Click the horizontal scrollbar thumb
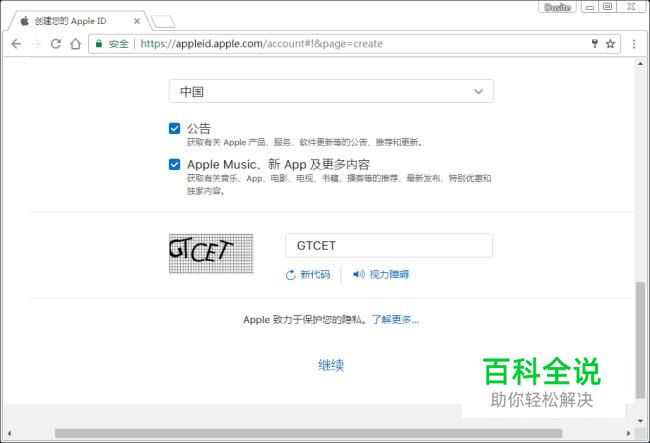 point(308,433)
